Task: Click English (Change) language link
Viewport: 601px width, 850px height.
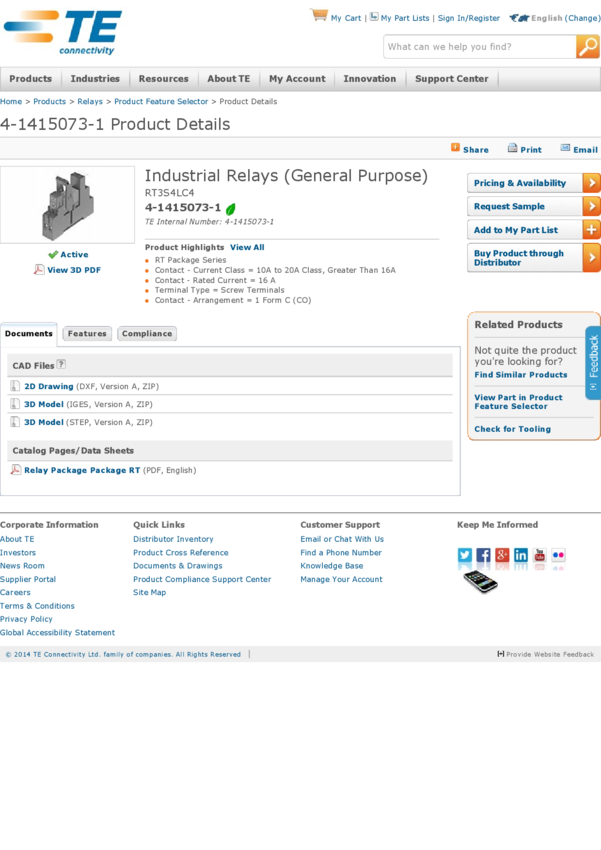Action: pyautogui.click(x=566, y=18)
